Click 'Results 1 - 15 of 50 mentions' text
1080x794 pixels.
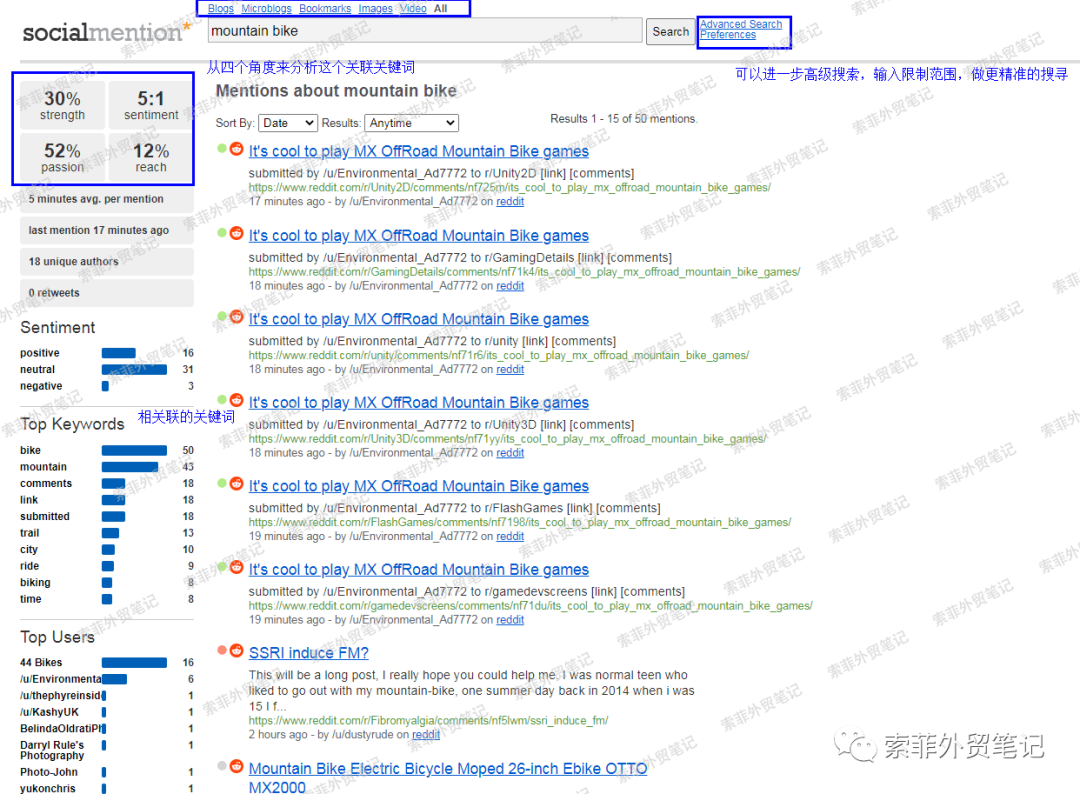pos(623,118)
